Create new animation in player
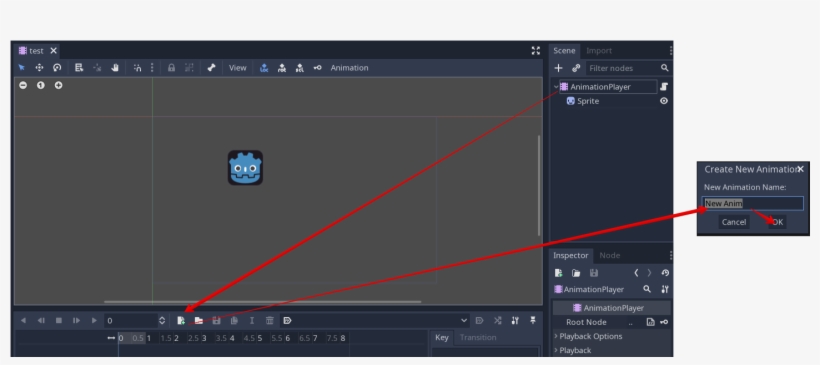 [x=180, y=321]
